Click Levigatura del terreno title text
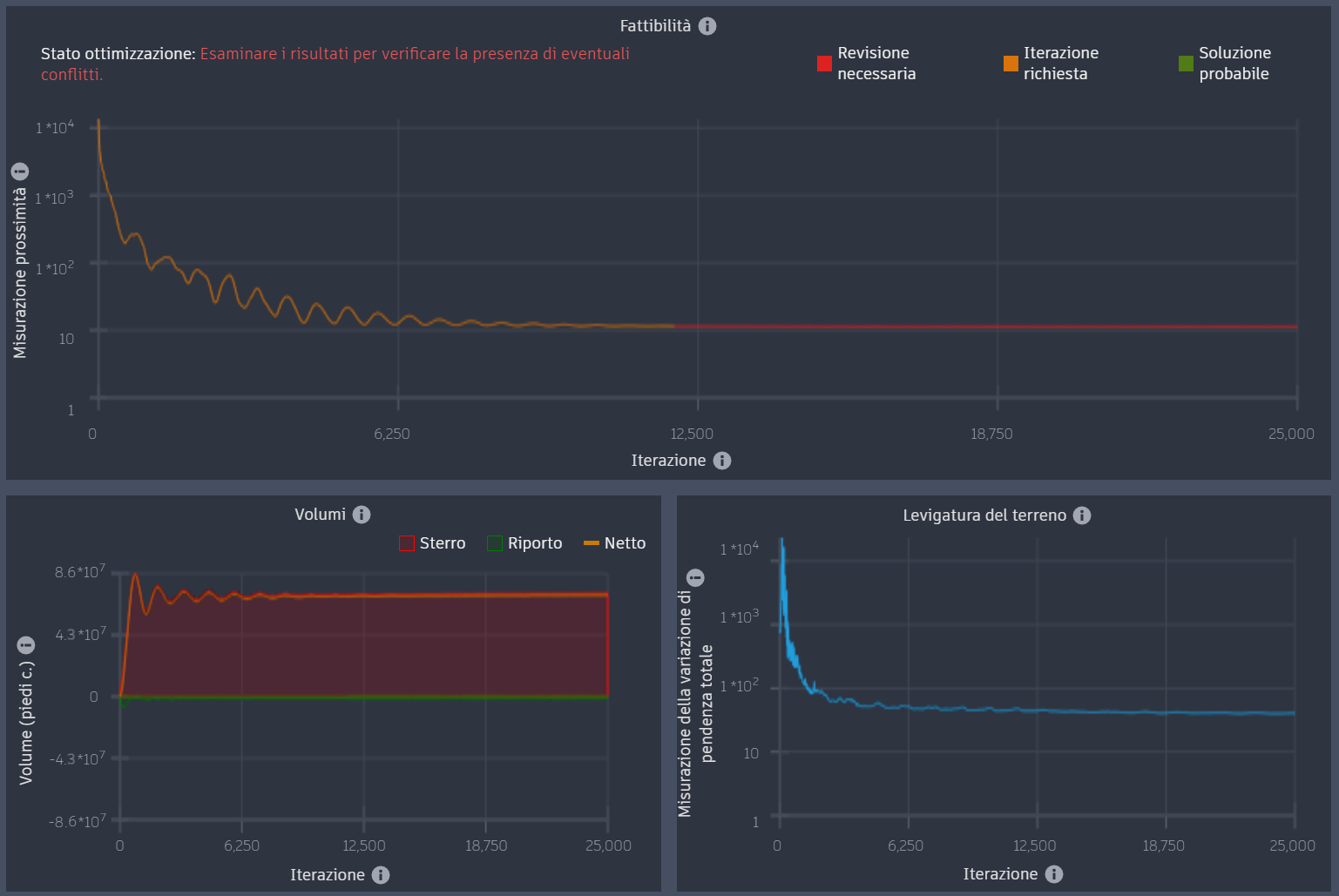This screenshot has height=896, width=1339. (x=984, y=515)
